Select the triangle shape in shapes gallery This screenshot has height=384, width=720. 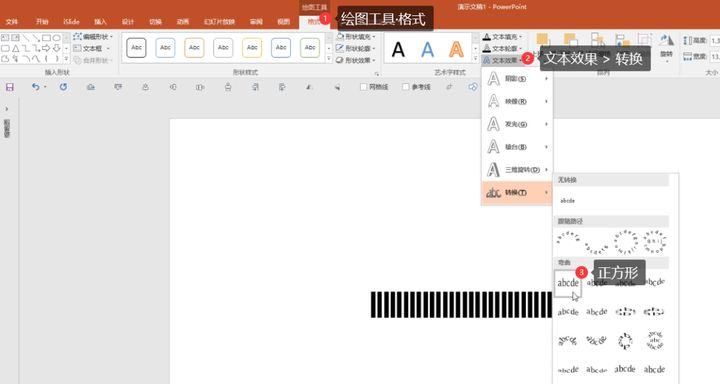[16, 48]
